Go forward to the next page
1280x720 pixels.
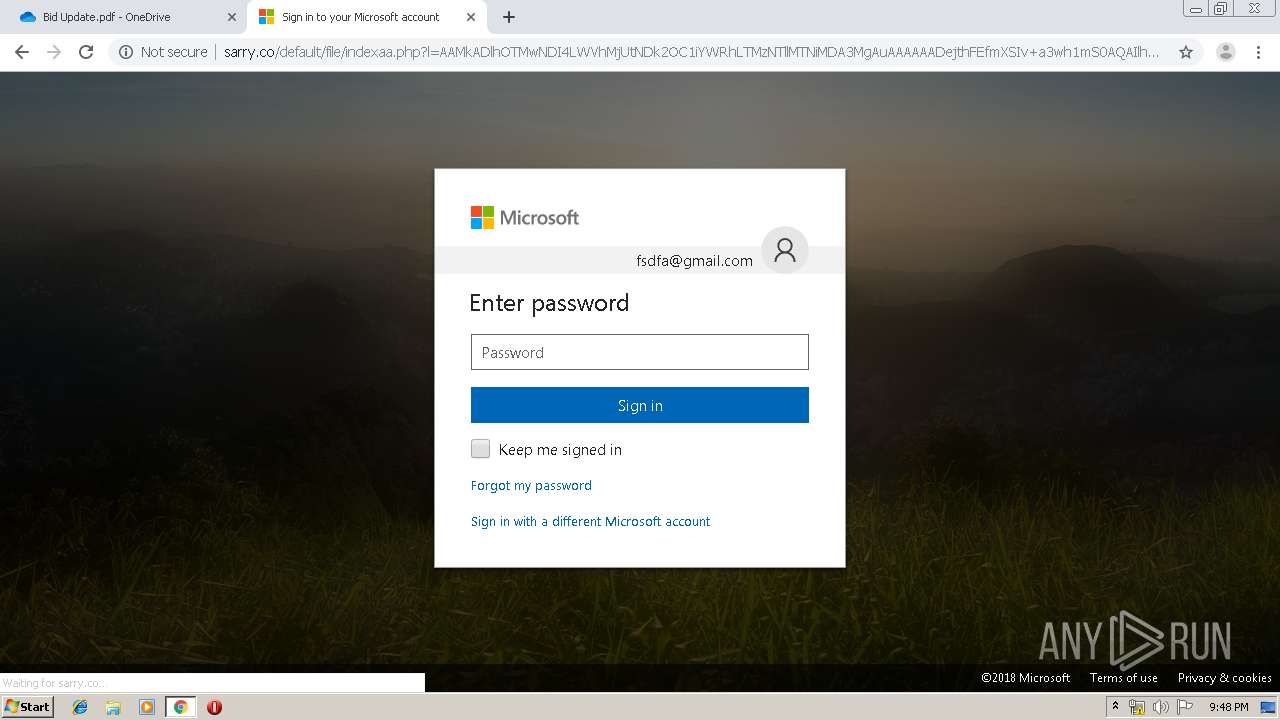coord(54,52)
